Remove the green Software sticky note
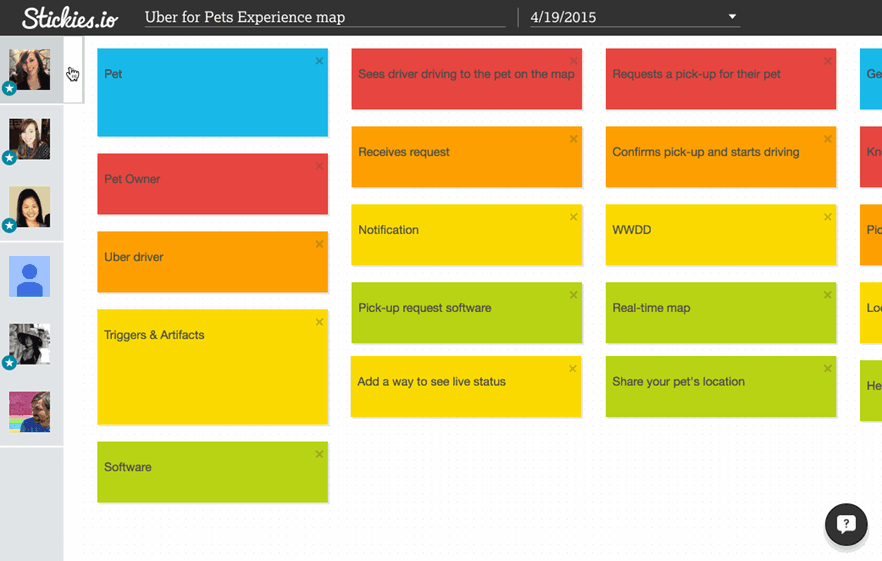This screenshot has width=882, height=561. (x=319, y=454)
